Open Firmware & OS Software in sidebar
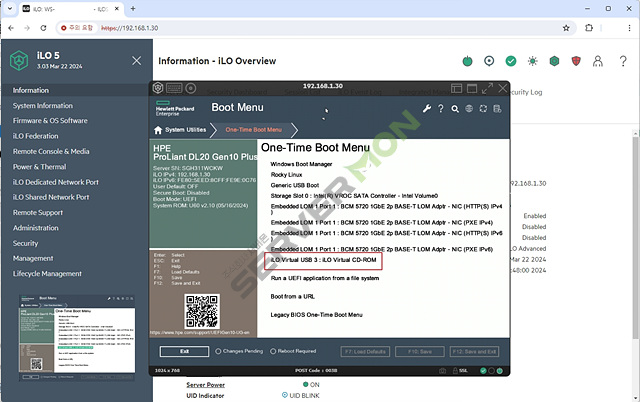Viewport: 640px width, 402px height. 50,121
